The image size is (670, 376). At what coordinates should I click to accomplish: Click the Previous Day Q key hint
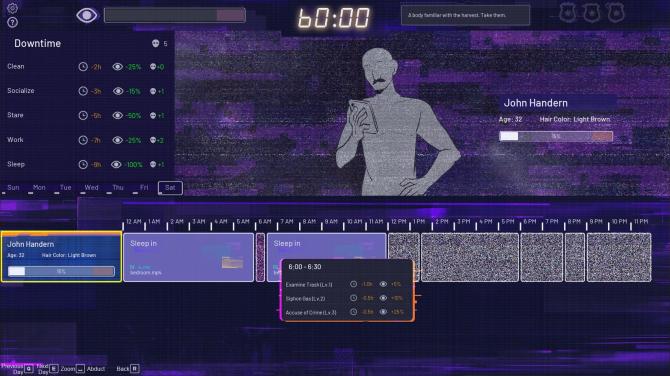pyautogui.click(x=17, y=369)
